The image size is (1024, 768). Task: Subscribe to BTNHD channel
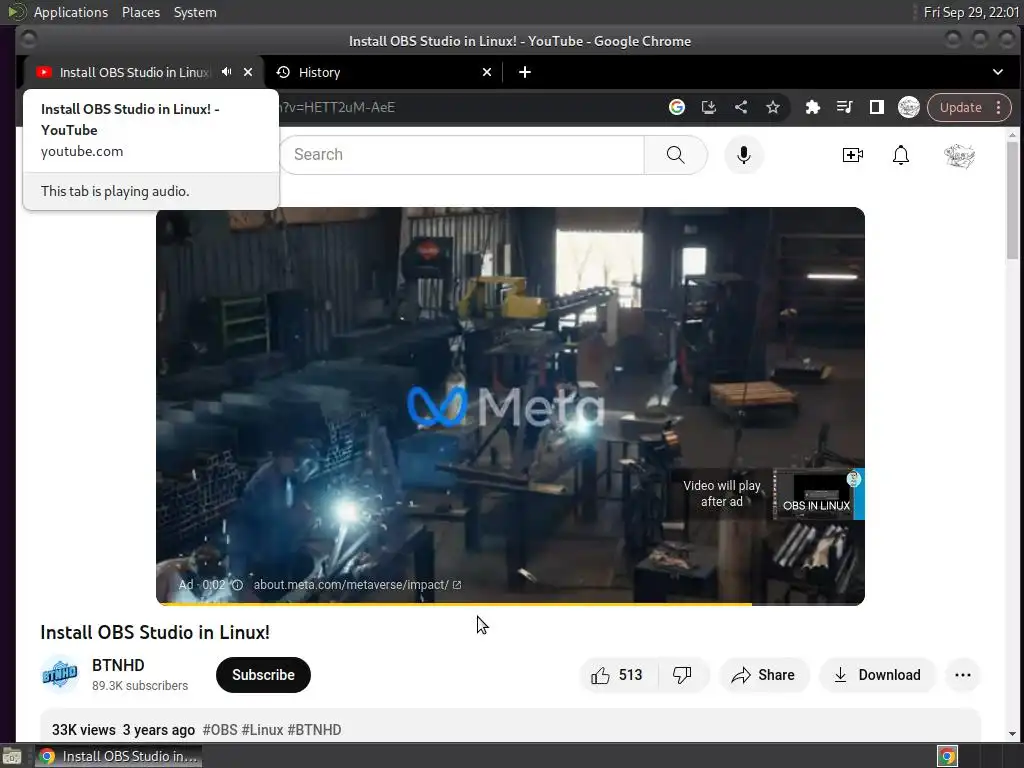pos(263,675)
